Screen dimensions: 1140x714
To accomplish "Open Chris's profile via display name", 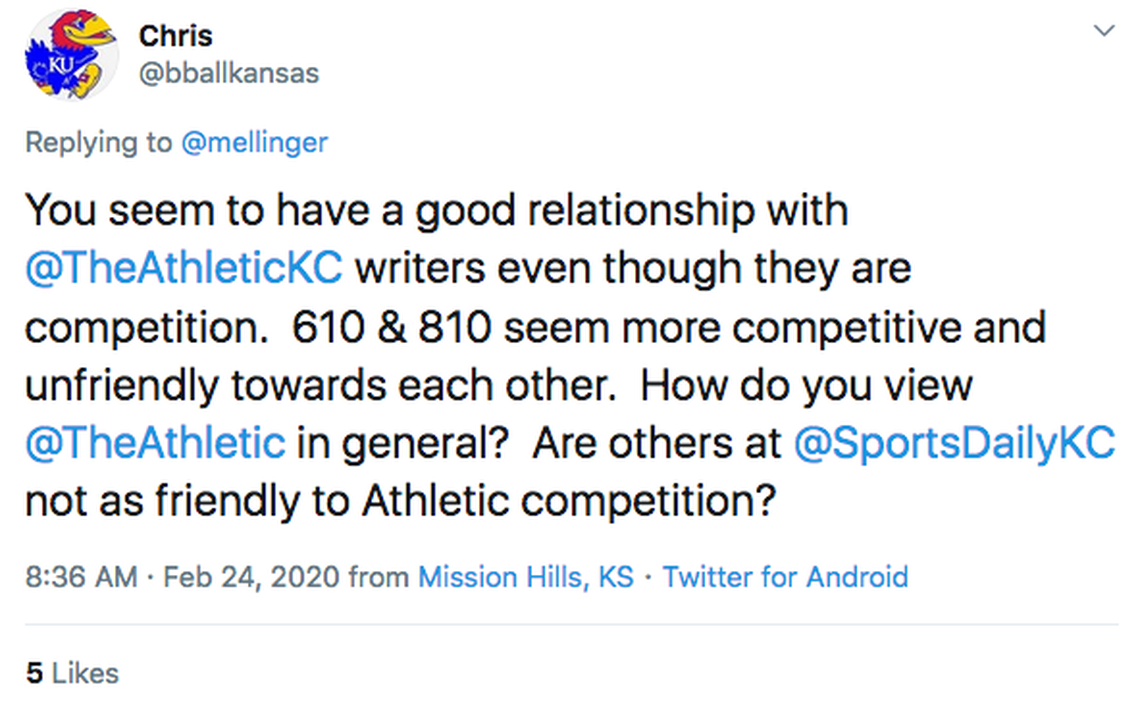I will tap(175, 36).
